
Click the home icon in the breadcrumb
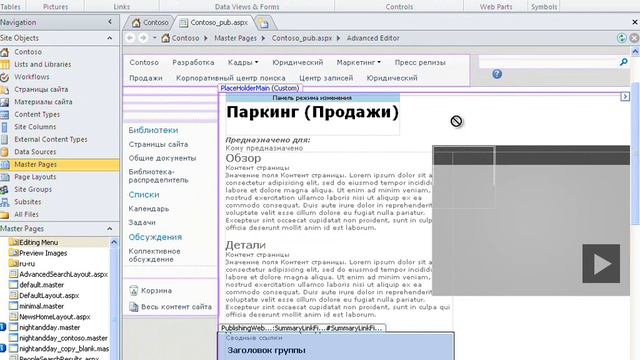pos(165,38)
